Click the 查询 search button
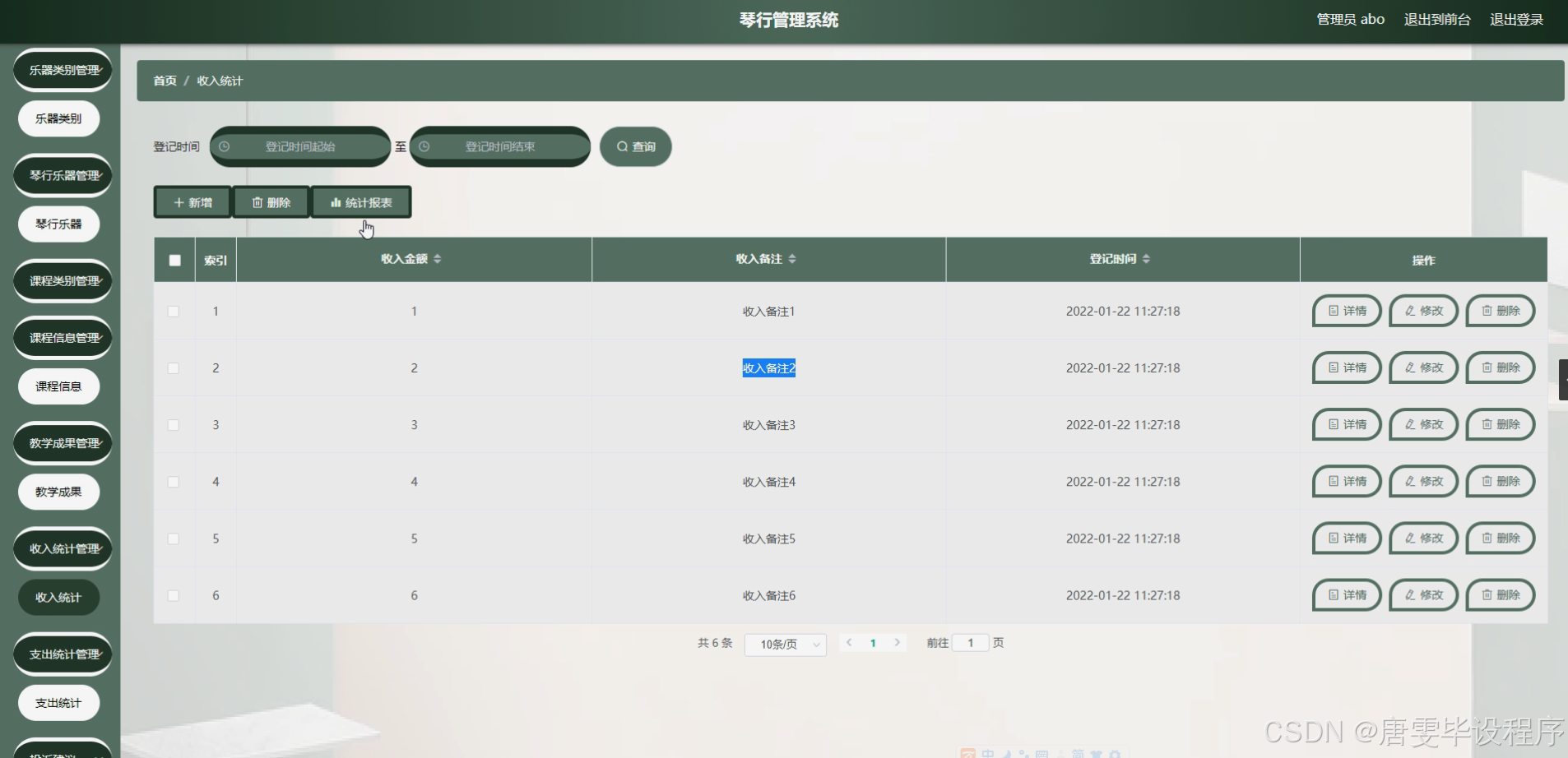 636,146
